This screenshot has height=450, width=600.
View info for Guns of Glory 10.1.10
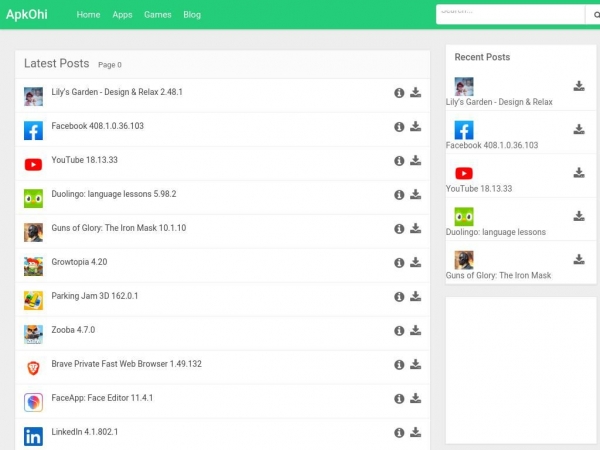point(399,229)
